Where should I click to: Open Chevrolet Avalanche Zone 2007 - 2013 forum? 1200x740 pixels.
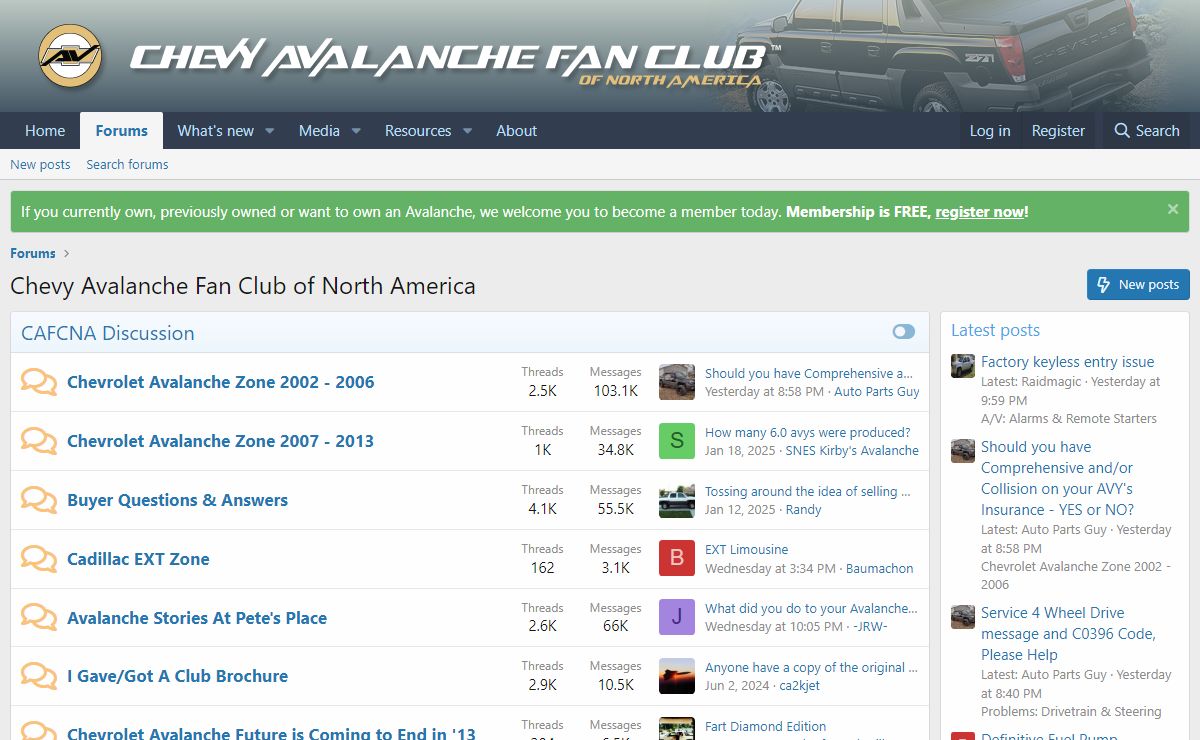click(x=220, y=441)
